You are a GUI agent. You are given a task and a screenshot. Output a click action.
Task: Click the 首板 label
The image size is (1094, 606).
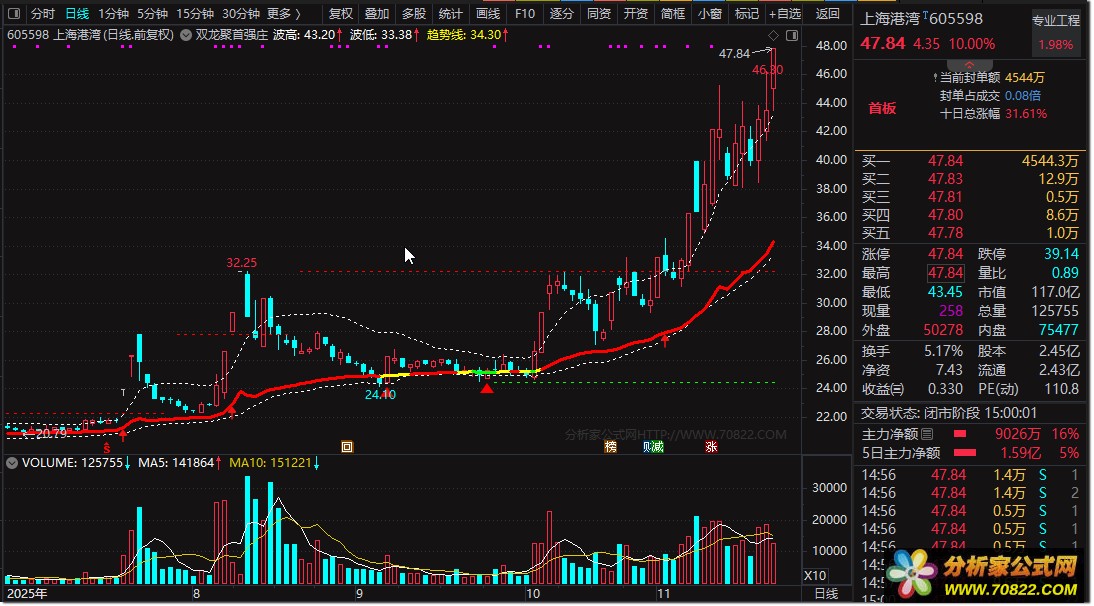[882, 108]
